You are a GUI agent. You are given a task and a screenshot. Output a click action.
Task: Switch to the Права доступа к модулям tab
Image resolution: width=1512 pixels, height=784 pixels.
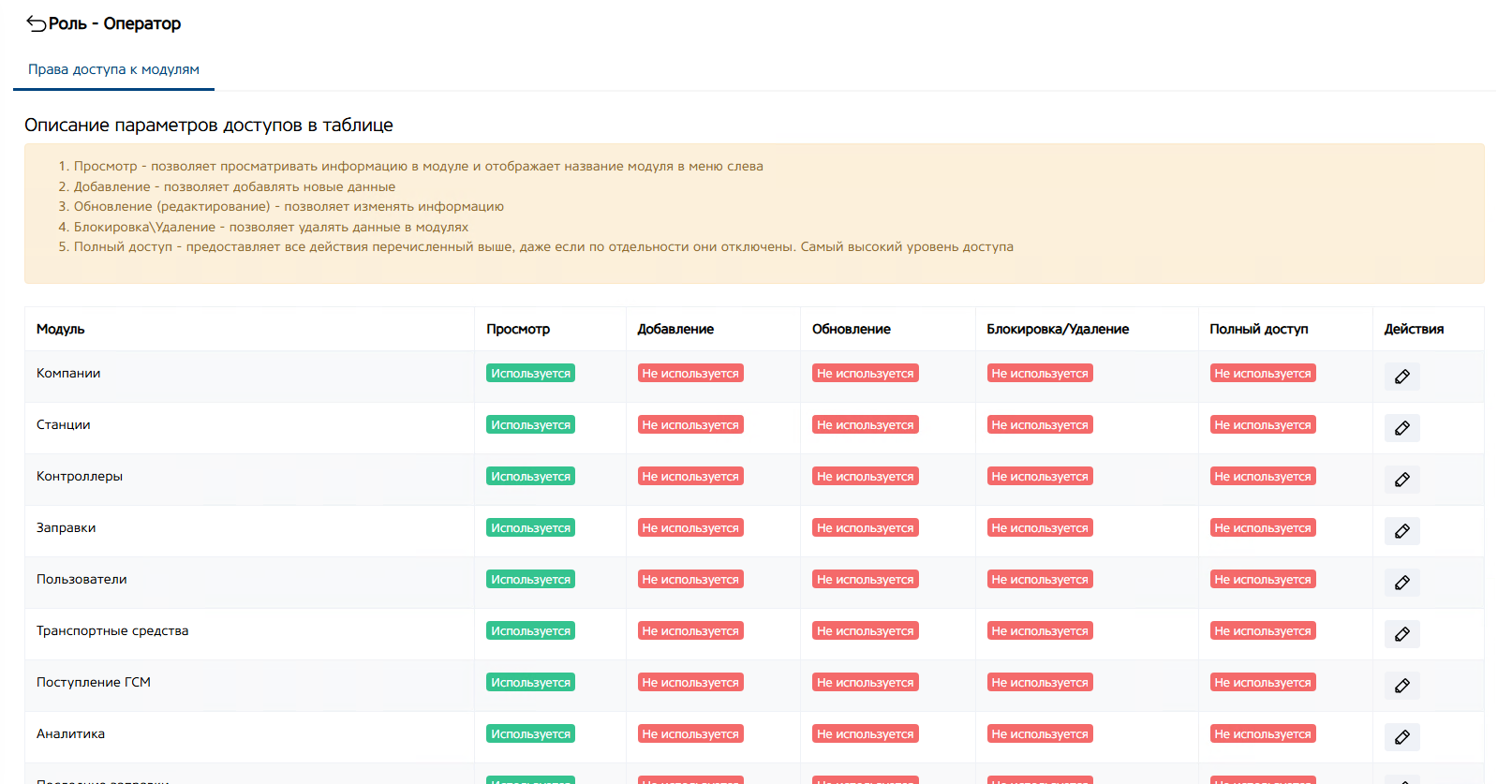[x=113, y=69]
